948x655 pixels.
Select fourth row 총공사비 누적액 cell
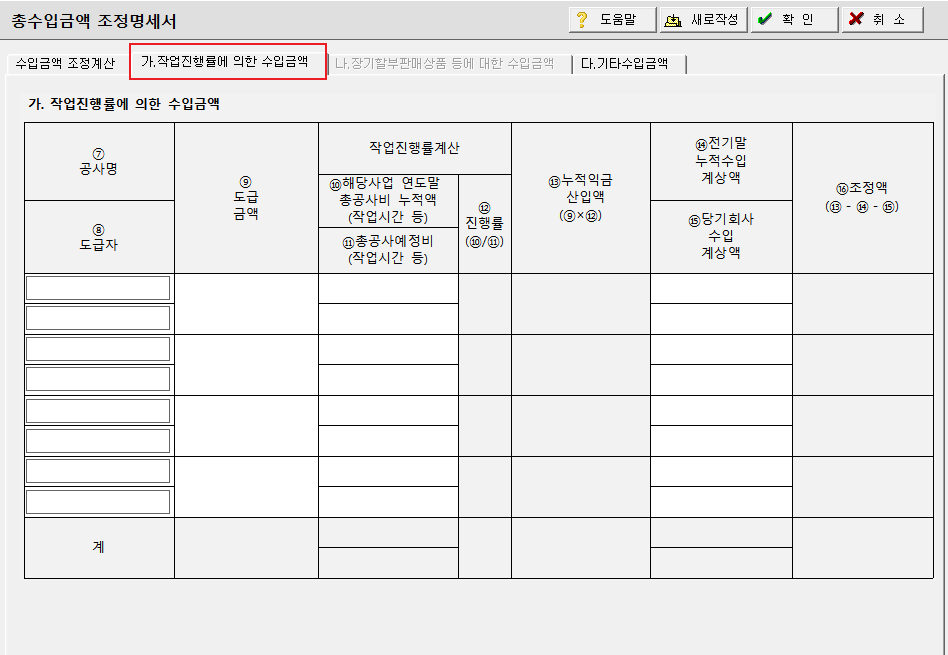click(x=388, y=472)
